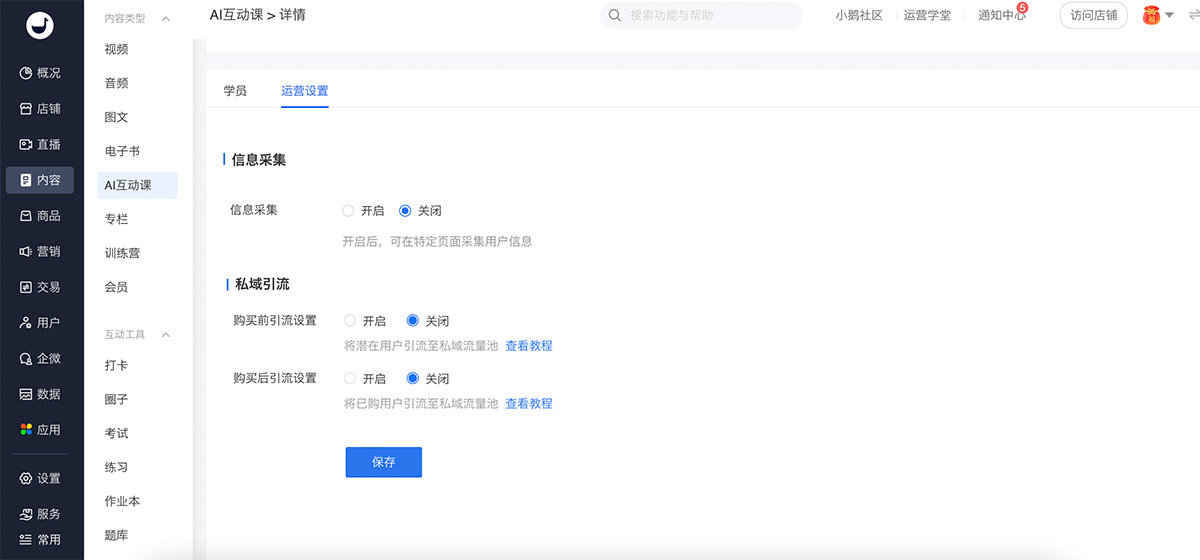Click the 搜索功能与帮助 search field
Image resolution: width=1200 pixels, height=560 pixels.
pyautogui.click(x=712, y=16)
